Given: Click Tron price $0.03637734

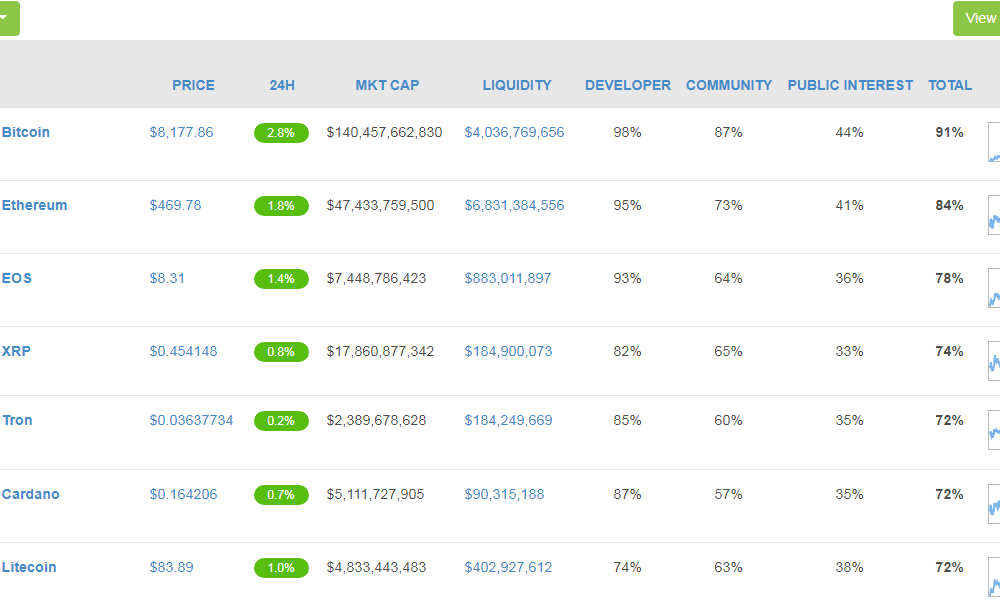Looking at the screenshot, I should (191, 420).
